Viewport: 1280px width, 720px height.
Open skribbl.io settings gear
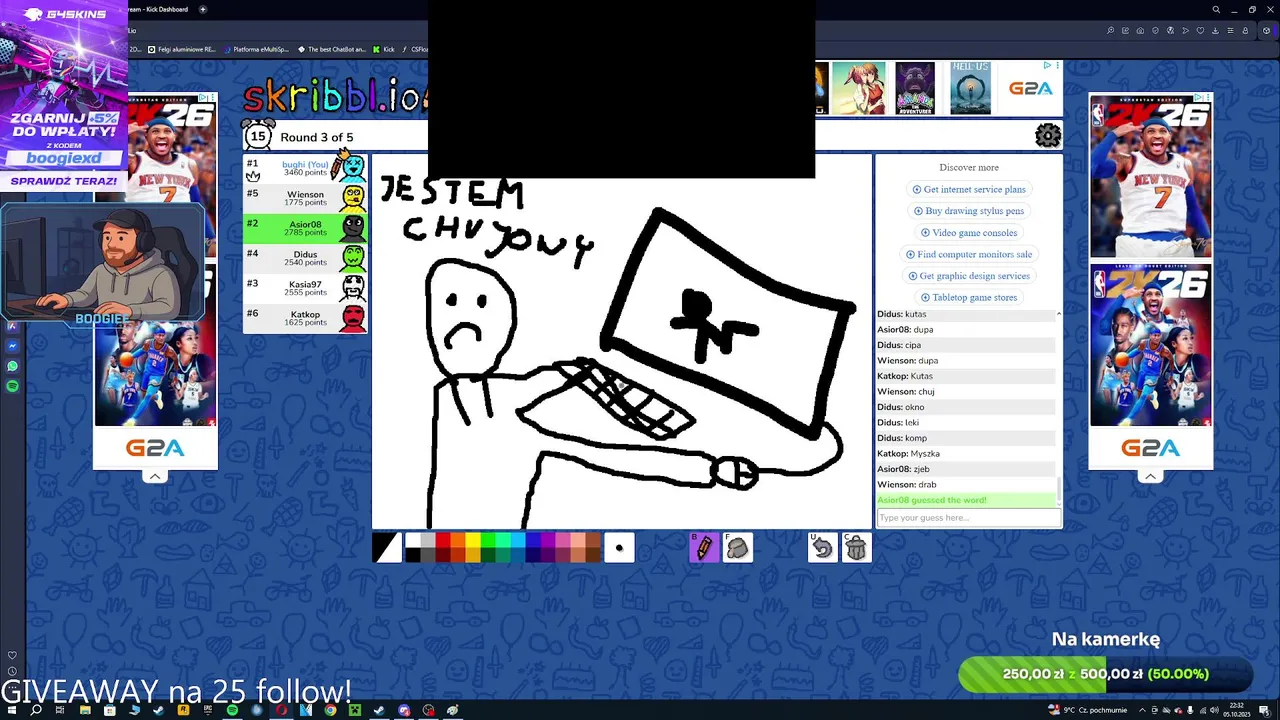(1048, 136)
